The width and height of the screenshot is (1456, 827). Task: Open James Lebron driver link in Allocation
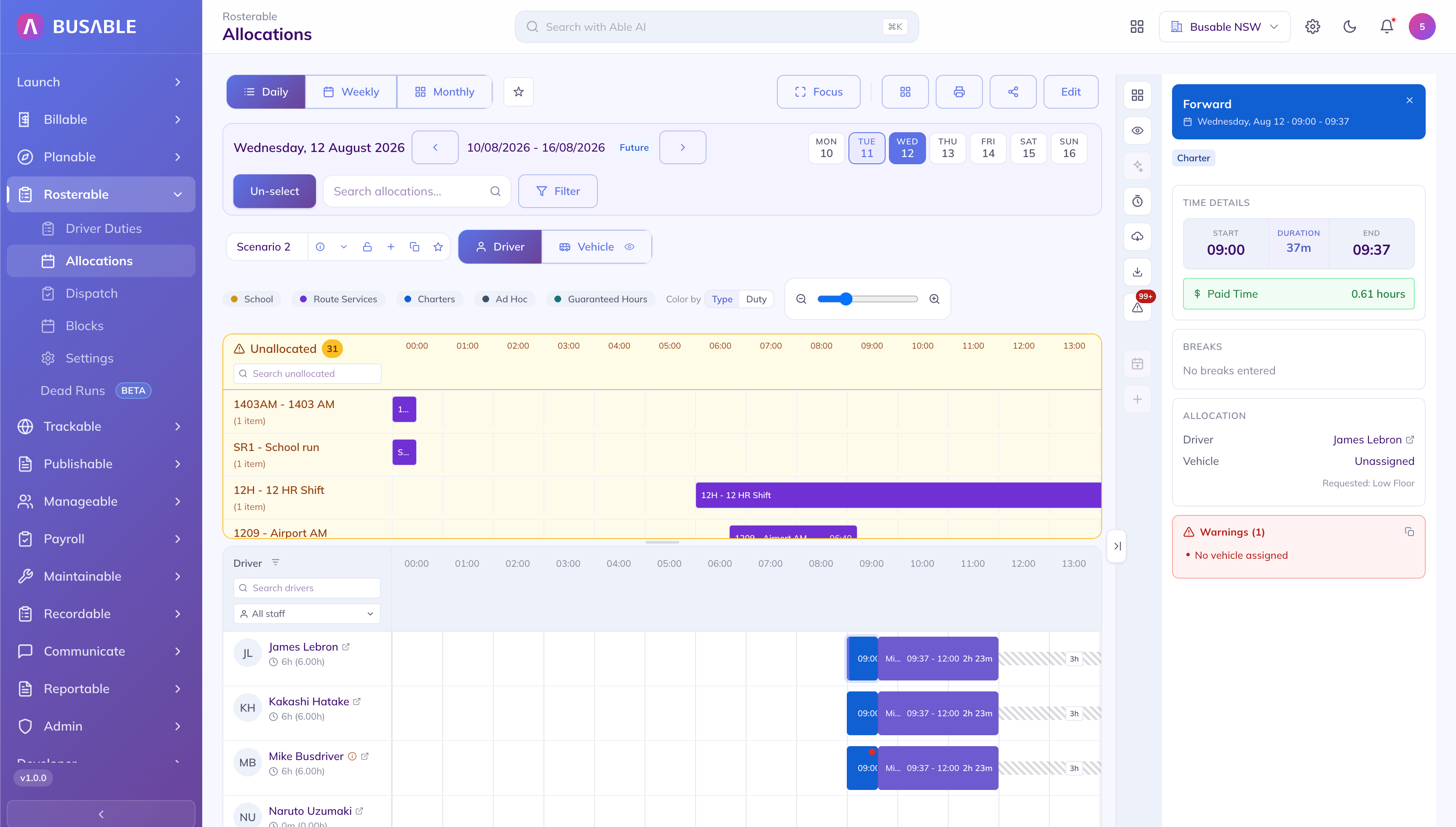pos(1373,440)
